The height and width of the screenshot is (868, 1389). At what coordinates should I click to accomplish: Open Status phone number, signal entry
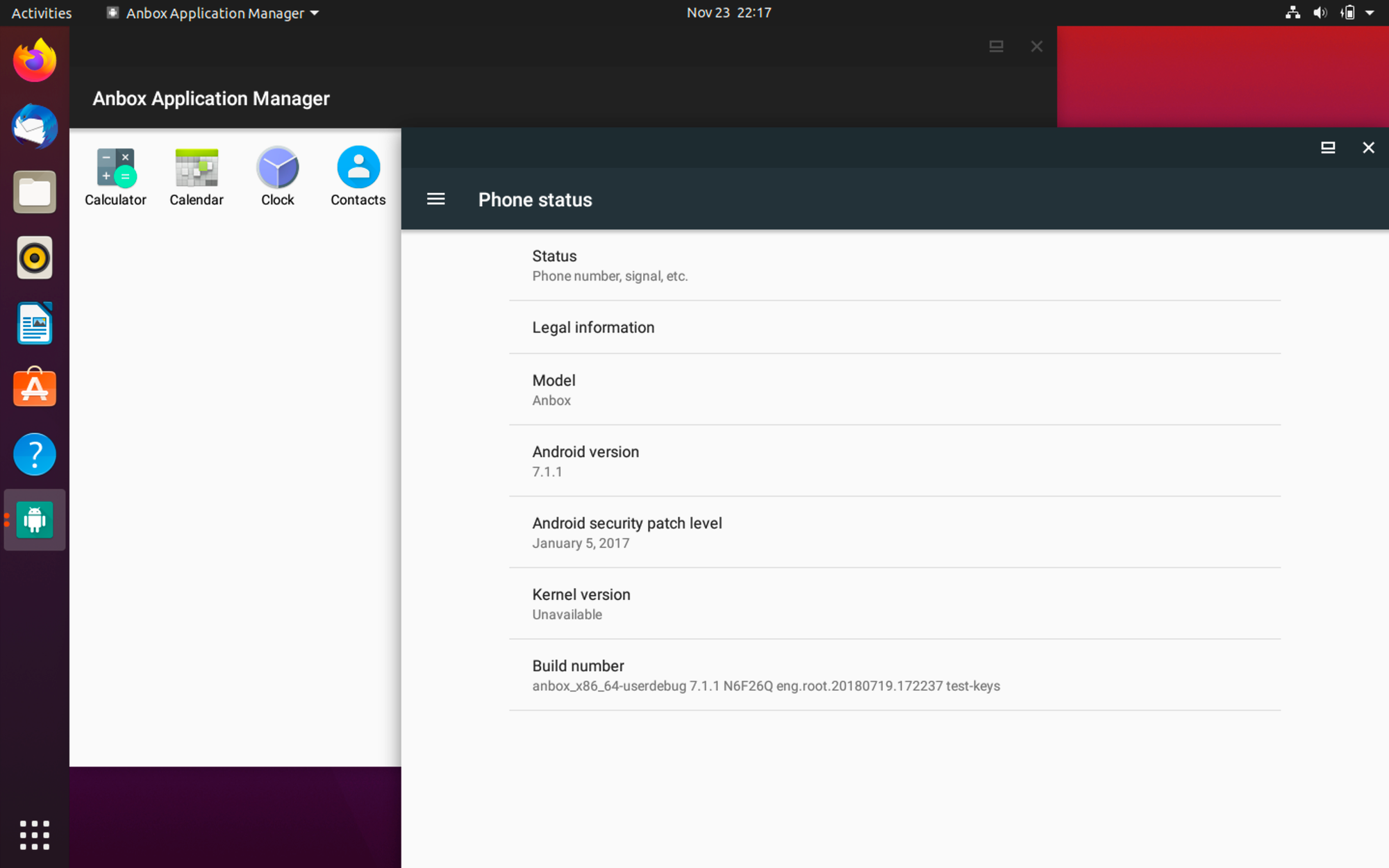point(895,265)
